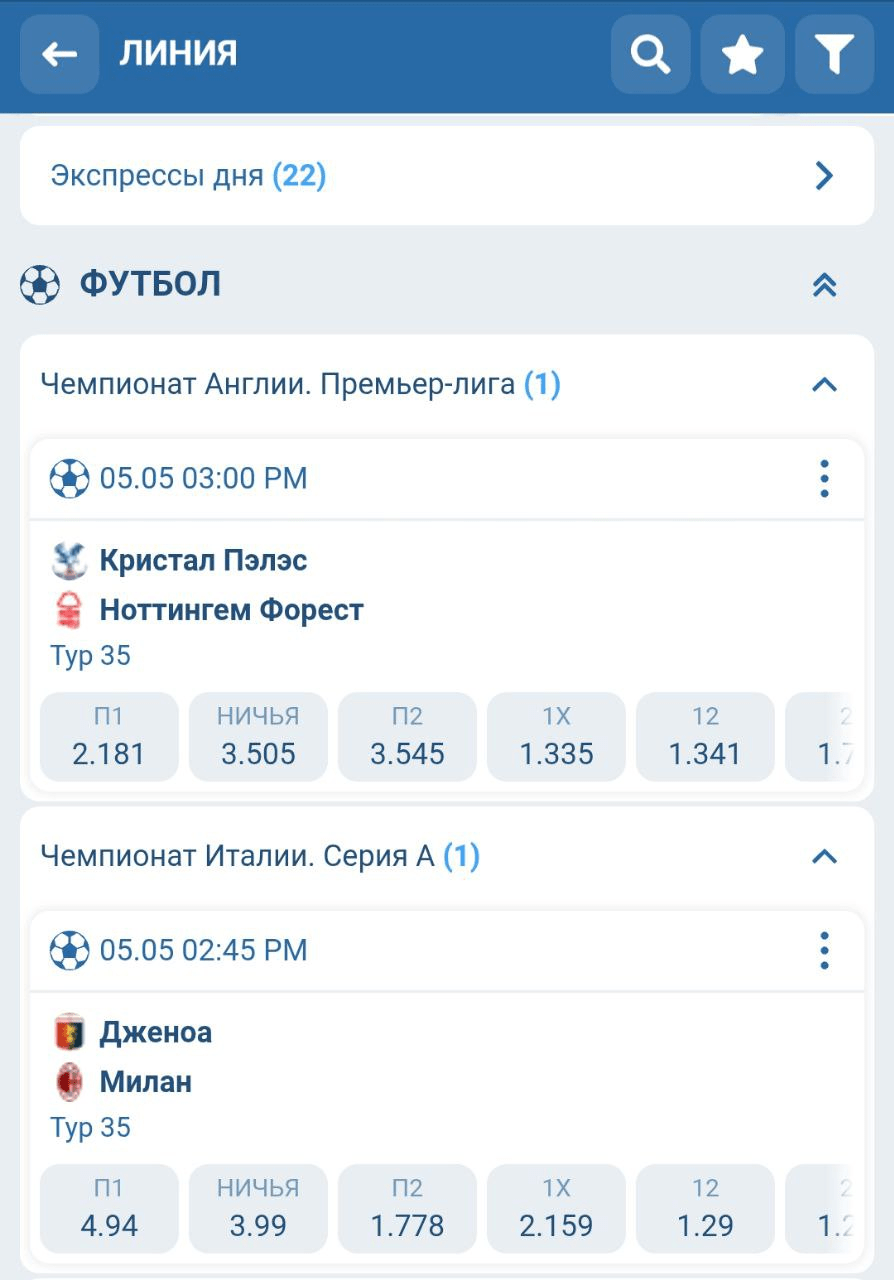Tap the back arrow in header
Screen dimensions: 894x1280
(x=60, y=54)
